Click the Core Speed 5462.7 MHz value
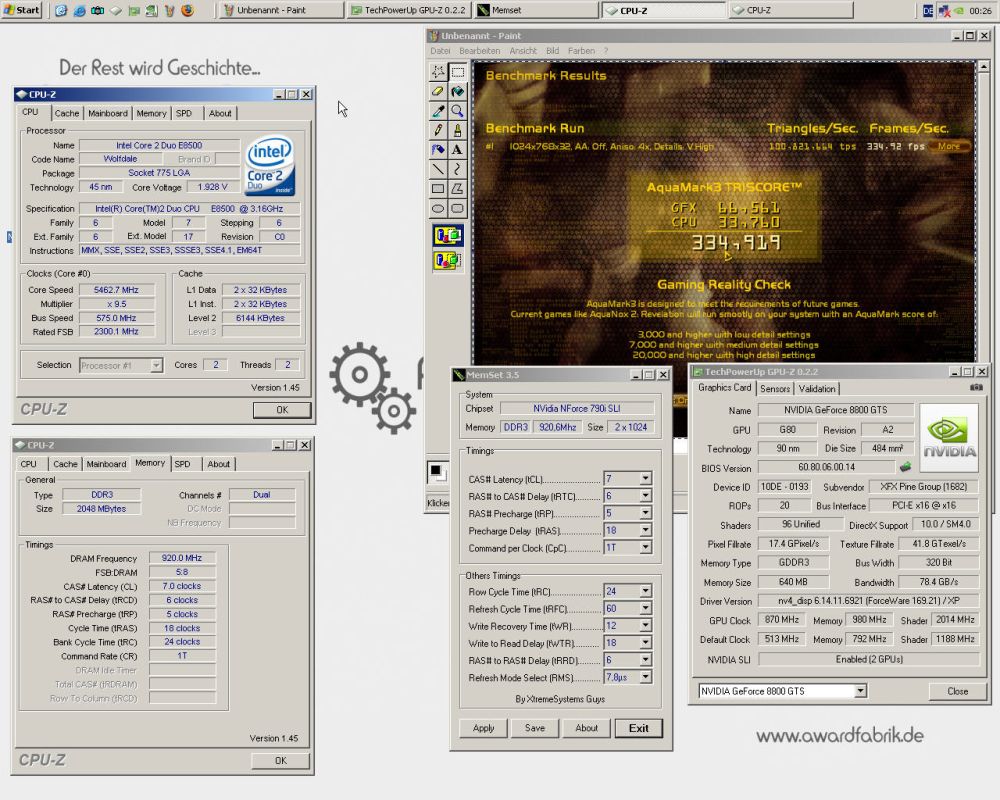Screen dimensions: 1000x800 click(x=116, y=290)
